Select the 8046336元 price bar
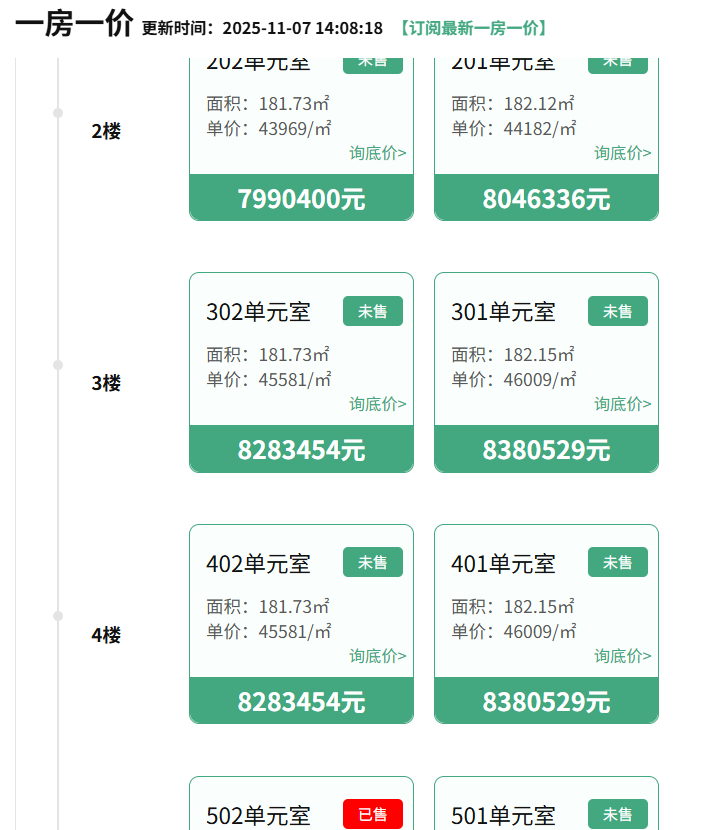720x830 pixels. (546, 198)
